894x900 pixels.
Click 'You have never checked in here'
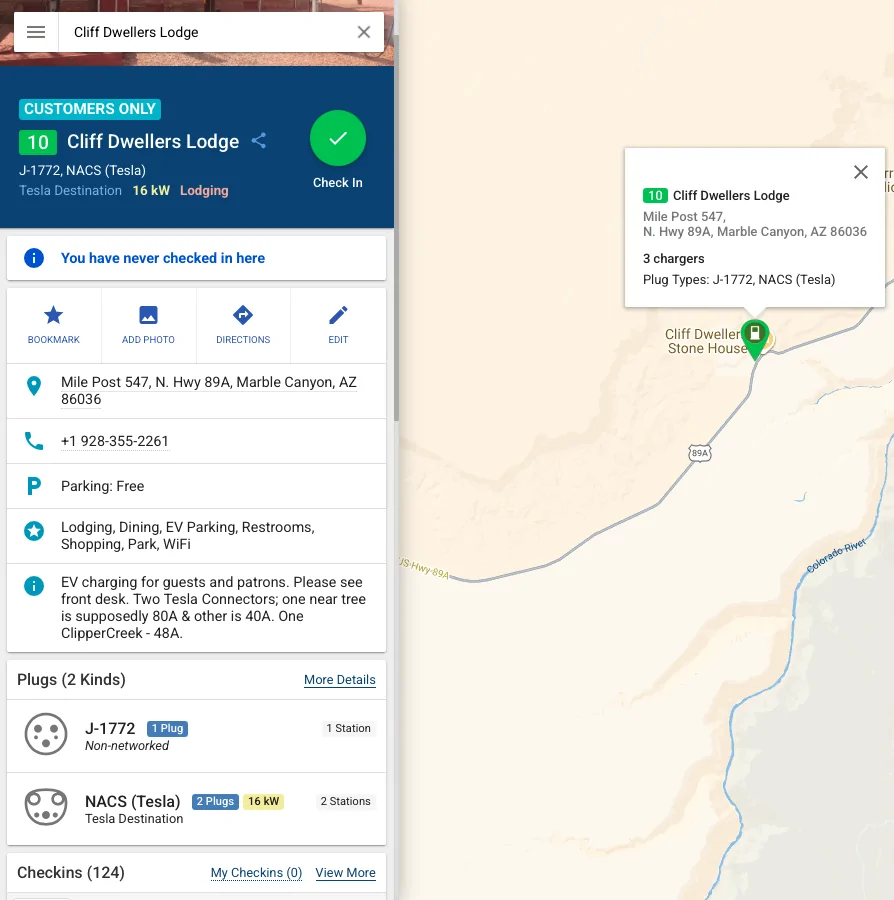pyautogui.click(x=163, y=258)
